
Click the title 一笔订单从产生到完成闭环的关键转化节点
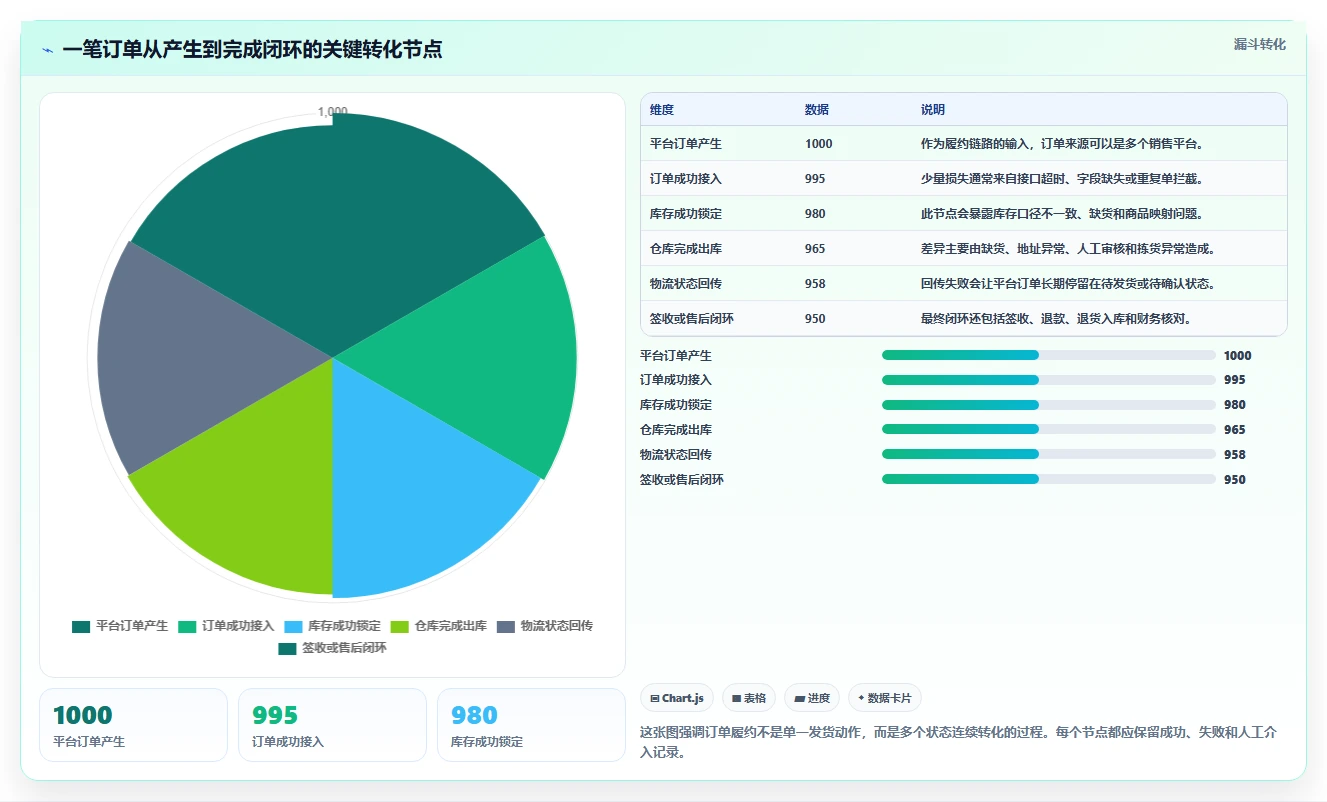[252, 49]
